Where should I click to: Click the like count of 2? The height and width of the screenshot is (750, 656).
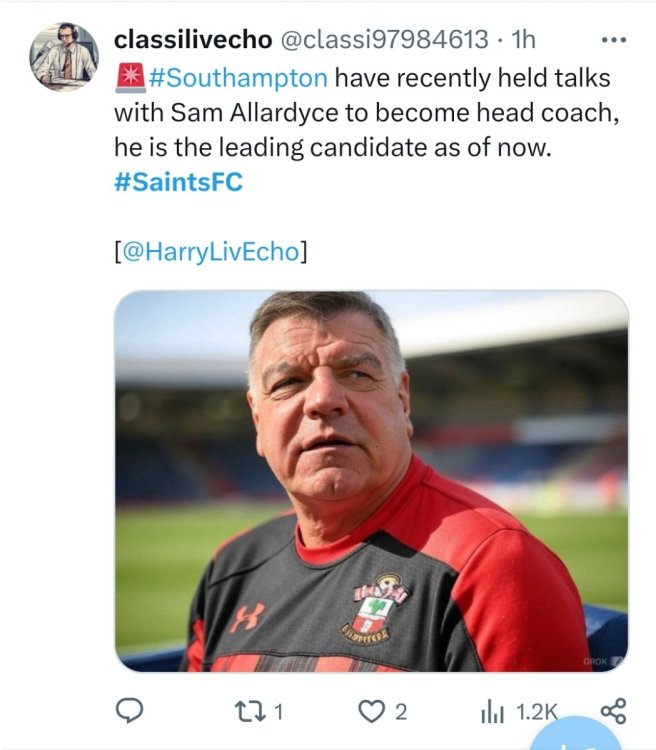point(400,711)
